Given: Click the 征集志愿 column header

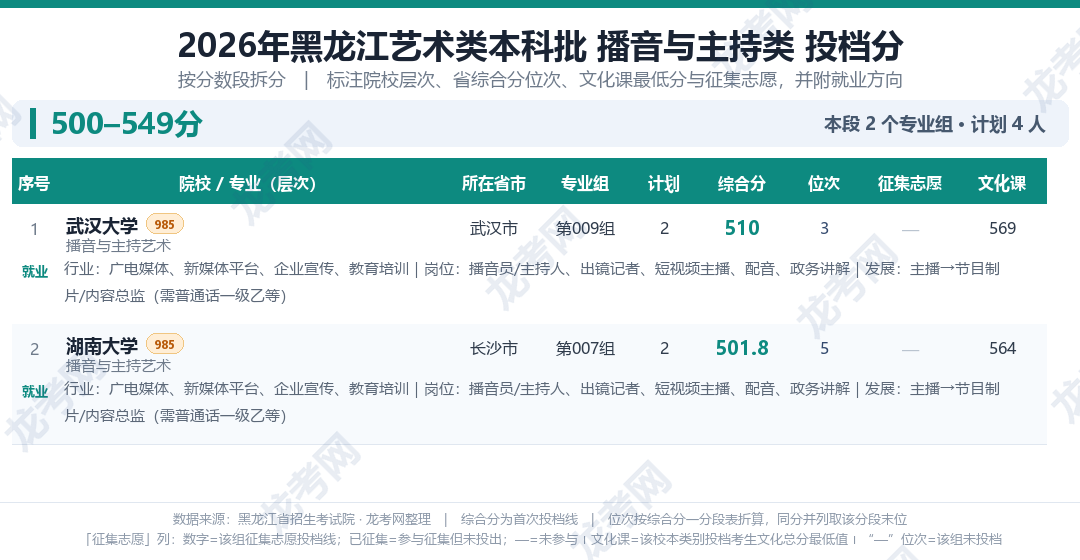Looking at the screenshot, I should coord(910,183).
